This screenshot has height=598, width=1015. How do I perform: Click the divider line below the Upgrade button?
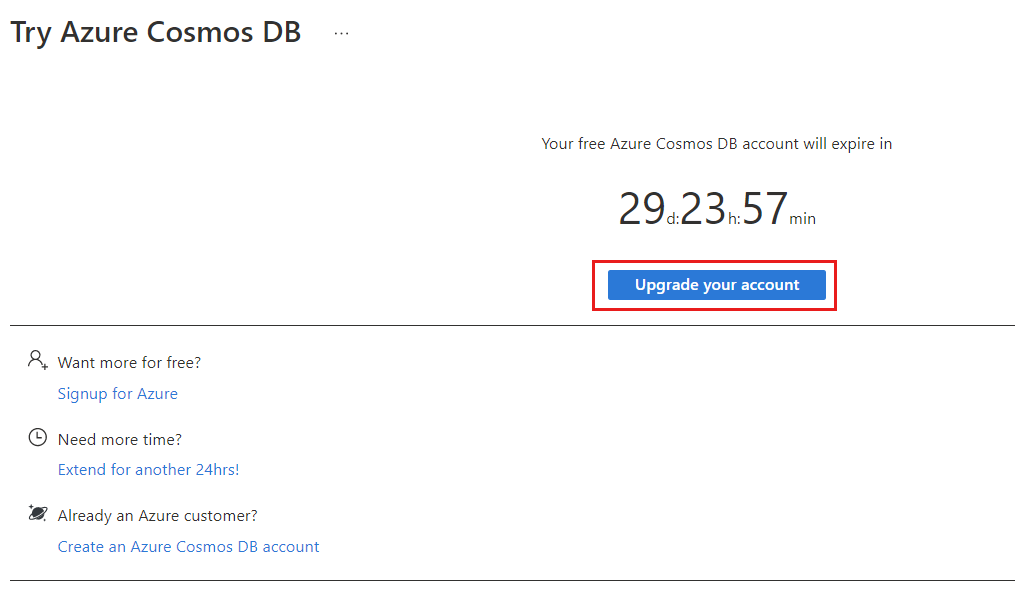click(x=512, y=326)
